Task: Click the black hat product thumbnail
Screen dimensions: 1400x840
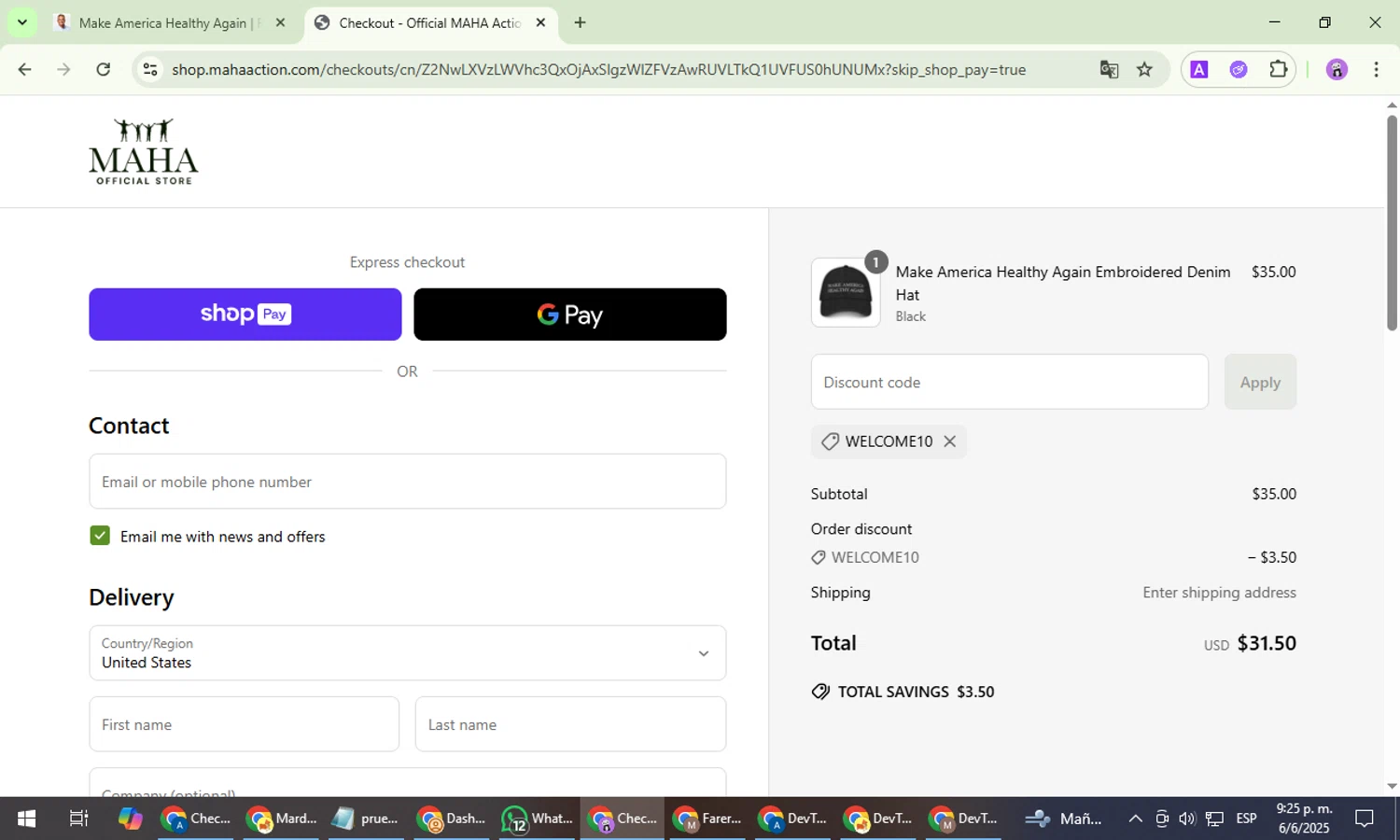Action: [846, 293]
